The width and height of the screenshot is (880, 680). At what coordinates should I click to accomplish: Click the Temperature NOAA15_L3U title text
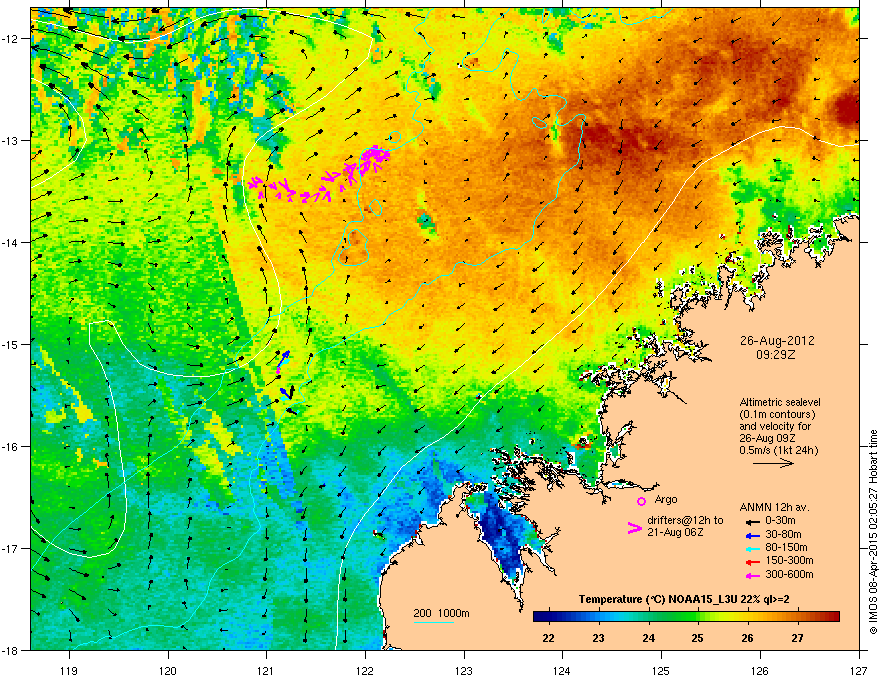click(x=684, y=600)
